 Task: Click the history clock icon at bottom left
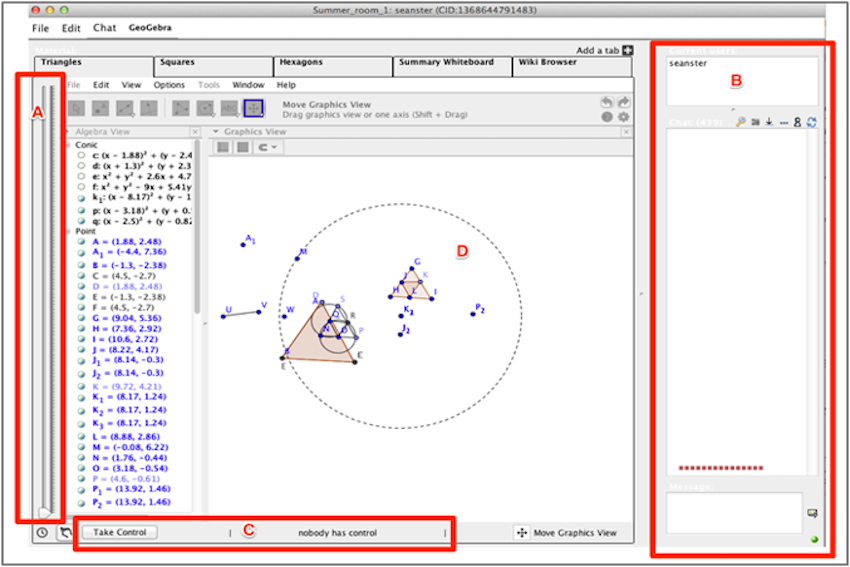[43, 533]
